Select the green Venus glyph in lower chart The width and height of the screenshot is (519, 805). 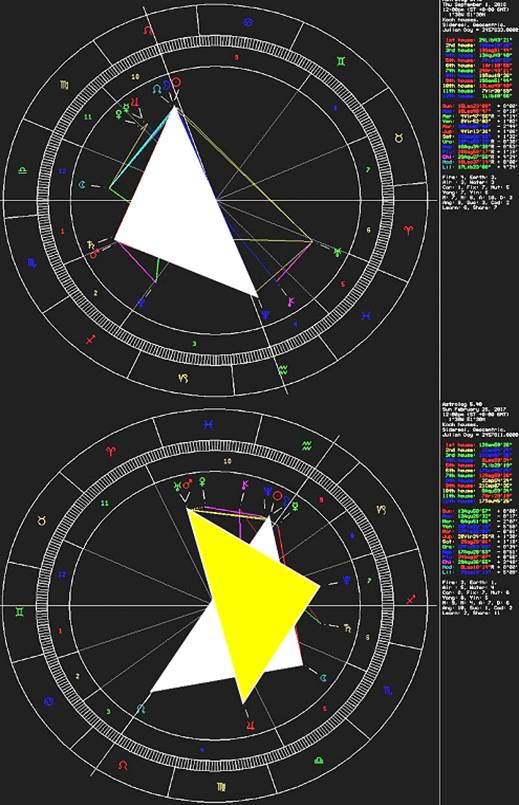coord(202,481)
